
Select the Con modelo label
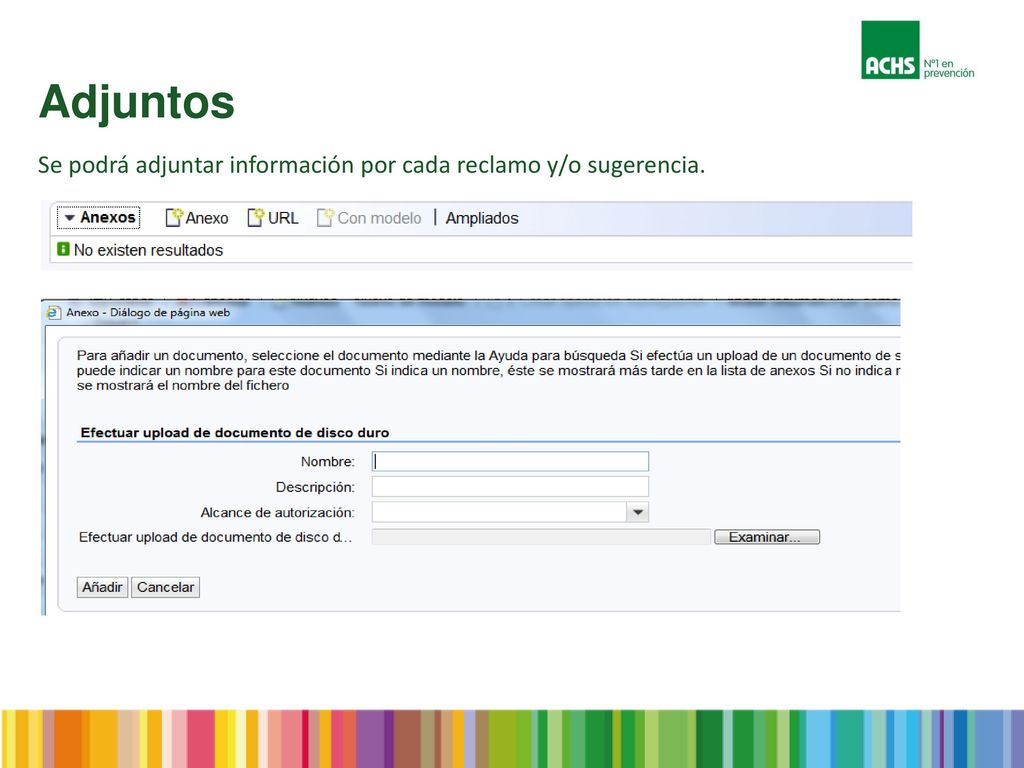coord(379,218)
